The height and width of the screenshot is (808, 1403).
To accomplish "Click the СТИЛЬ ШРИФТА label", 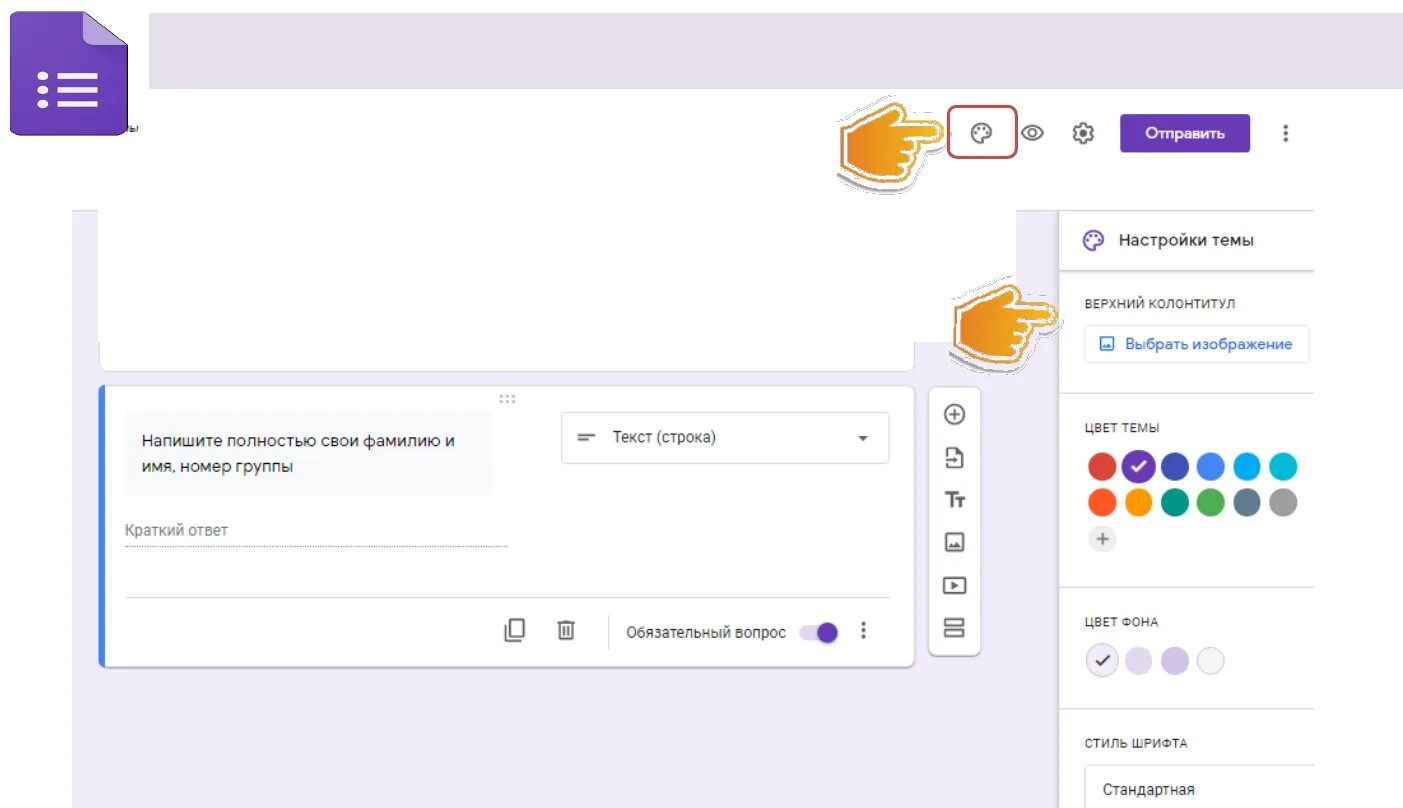I will coord(1136,744).
